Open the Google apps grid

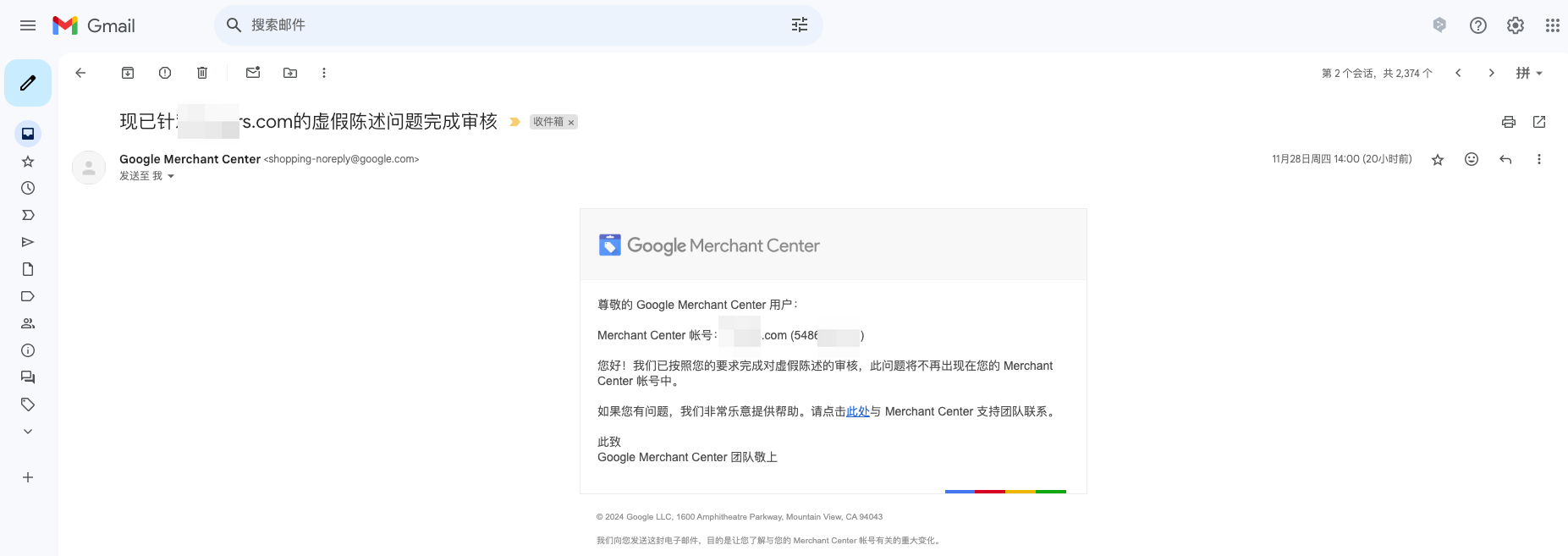pyautogui.click(x=1553, y=25)
